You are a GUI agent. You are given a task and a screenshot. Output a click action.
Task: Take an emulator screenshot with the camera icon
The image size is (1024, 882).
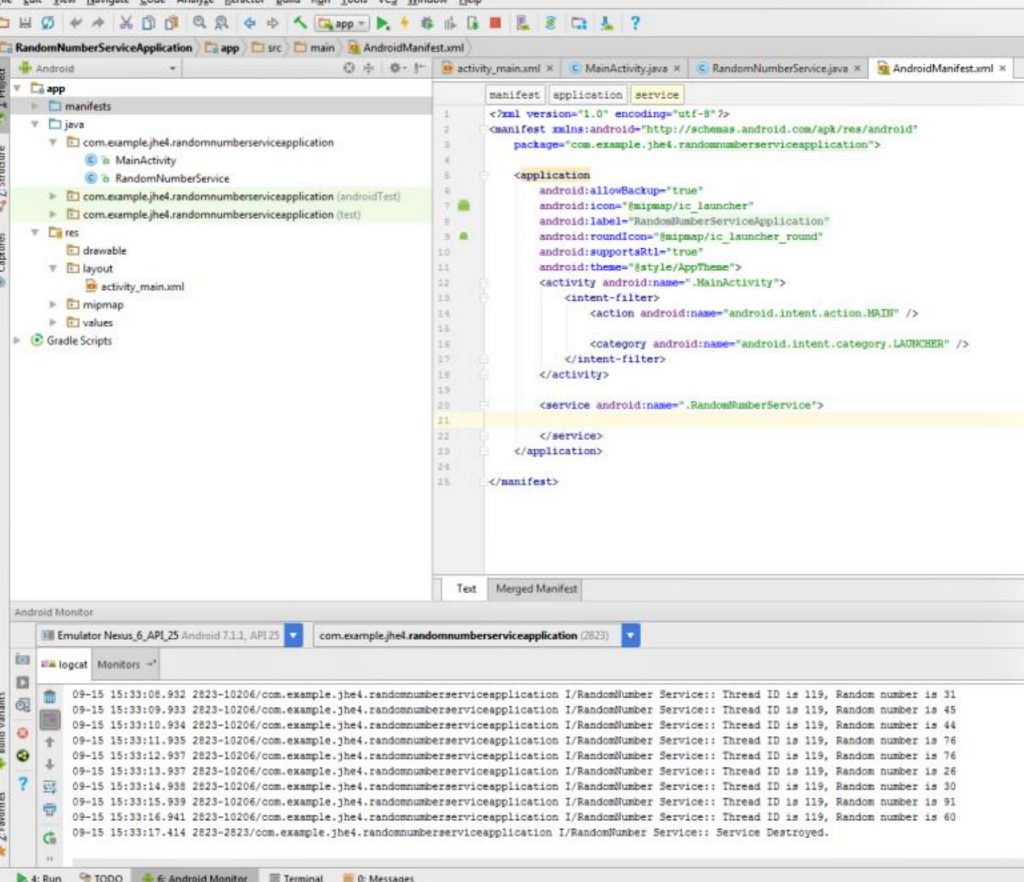pyautogui.click(x=22, y=660)
